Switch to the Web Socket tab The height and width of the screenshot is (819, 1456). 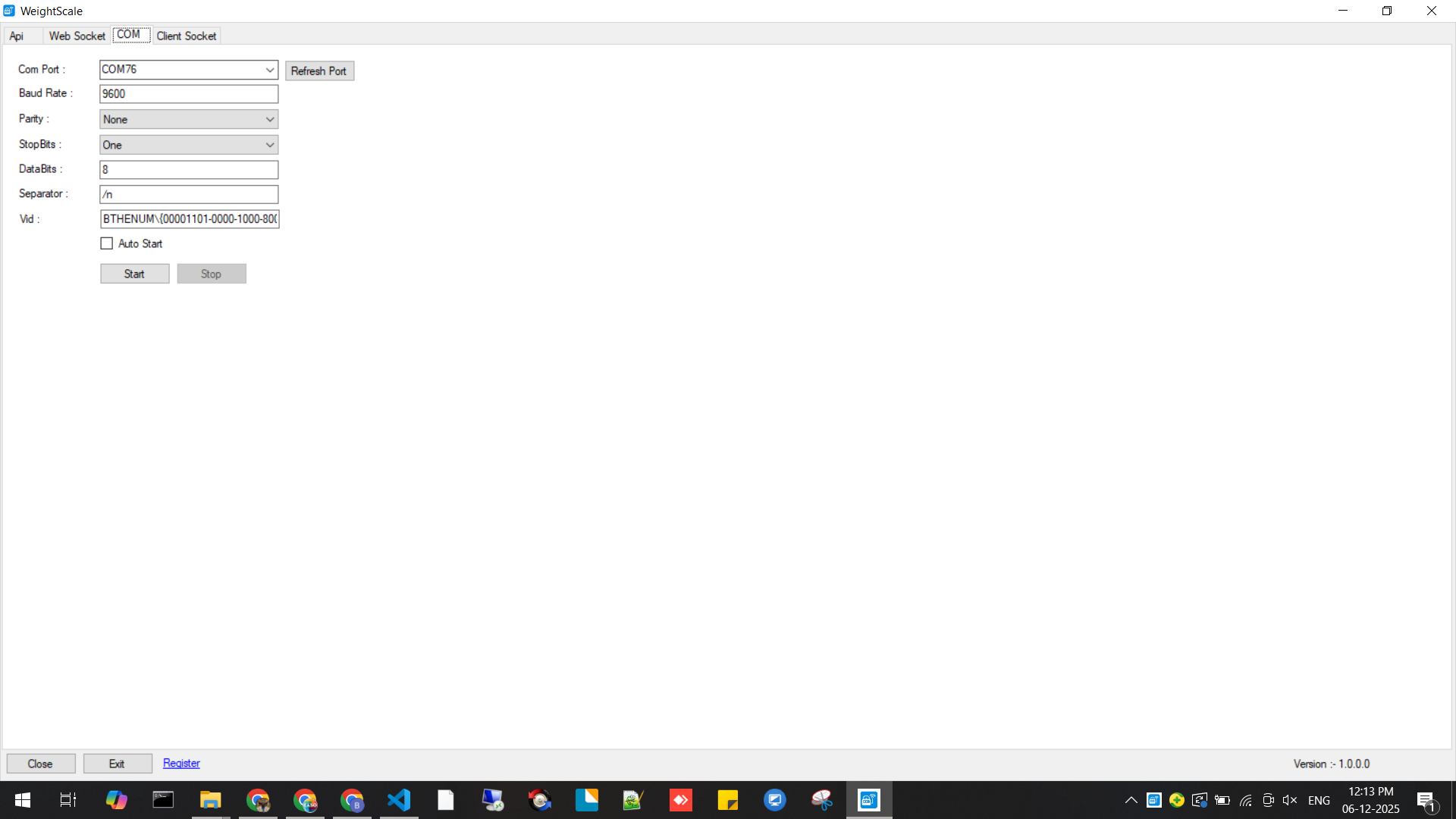click(77, 36)
